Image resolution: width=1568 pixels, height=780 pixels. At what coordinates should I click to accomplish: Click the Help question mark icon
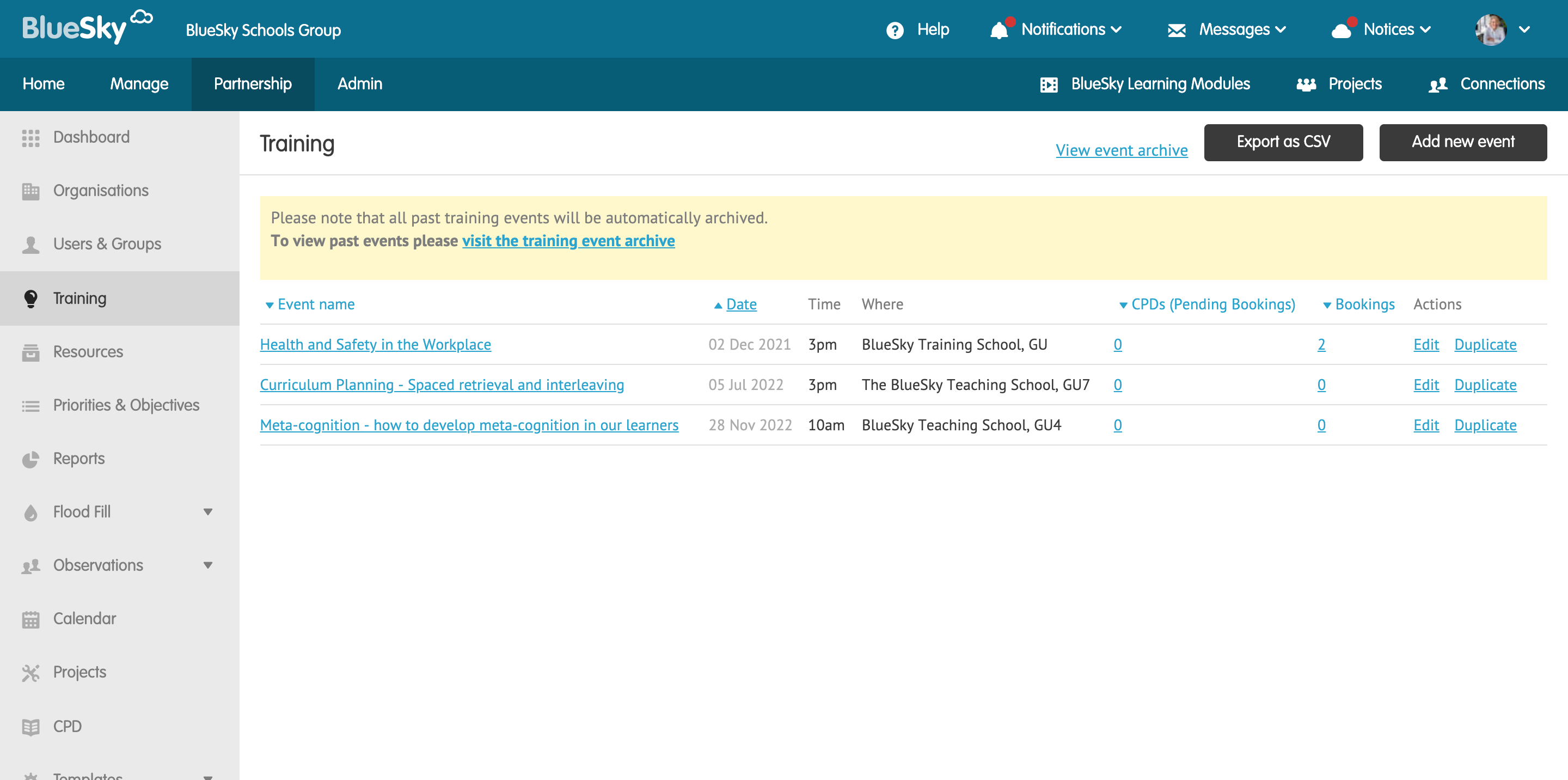coord(894,30)
